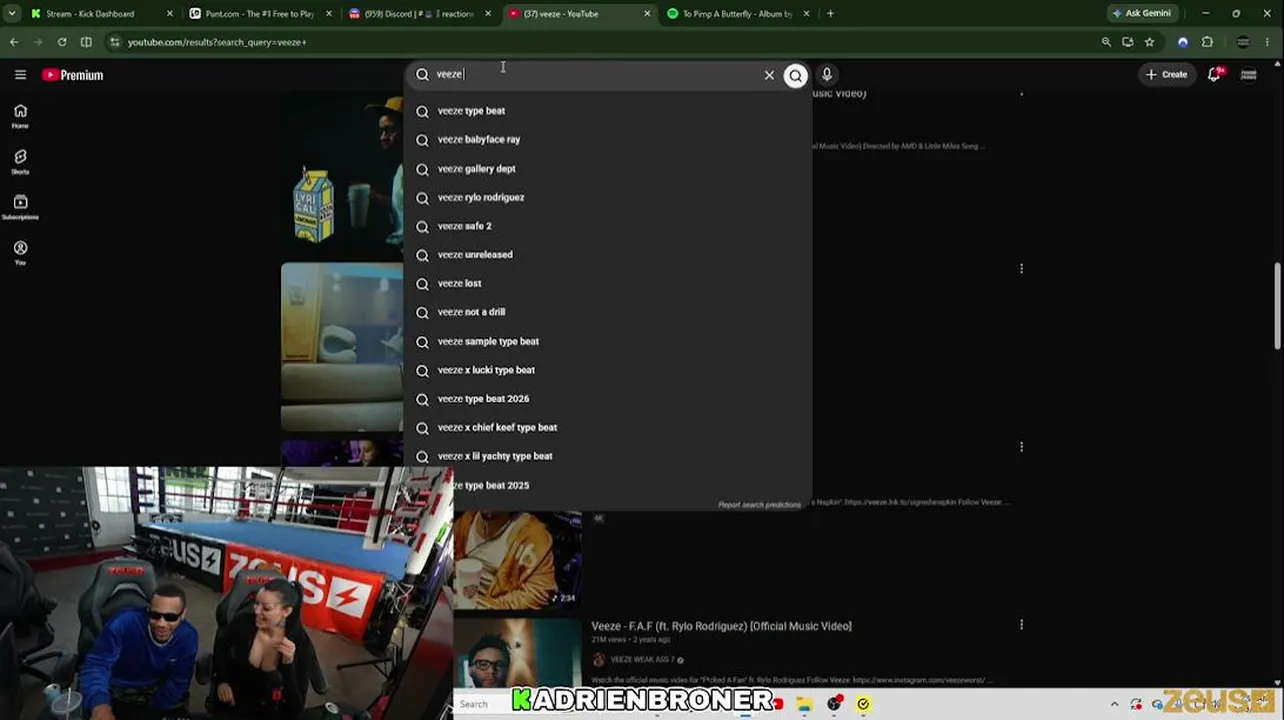This screenshot has height=720, width=1284.
Task: Close the veeze - YouTube tab
Action: (647, 14)
